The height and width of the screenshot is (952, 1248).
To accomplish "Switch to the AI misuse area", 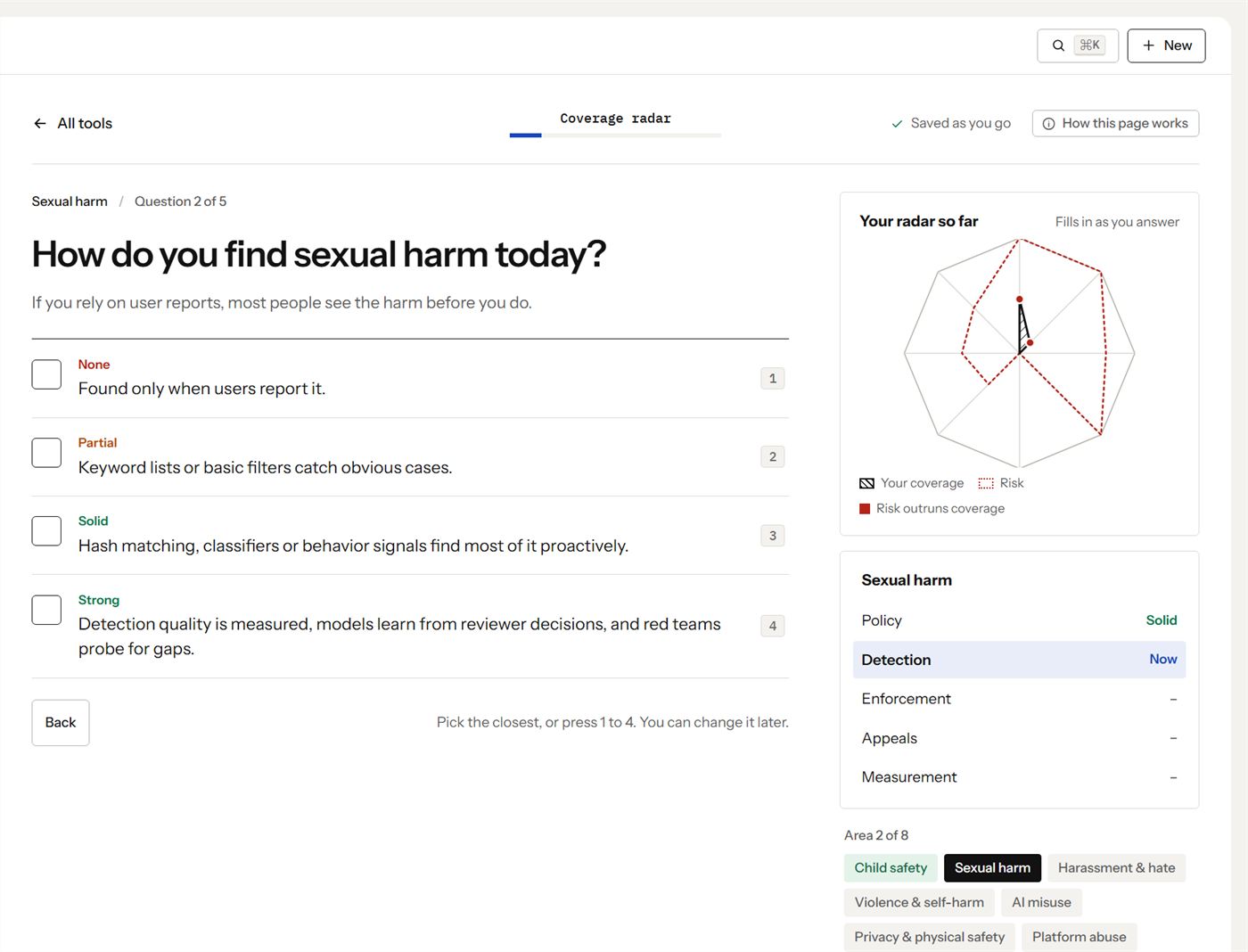I will pyautogui.click(x=1041, y=903).
